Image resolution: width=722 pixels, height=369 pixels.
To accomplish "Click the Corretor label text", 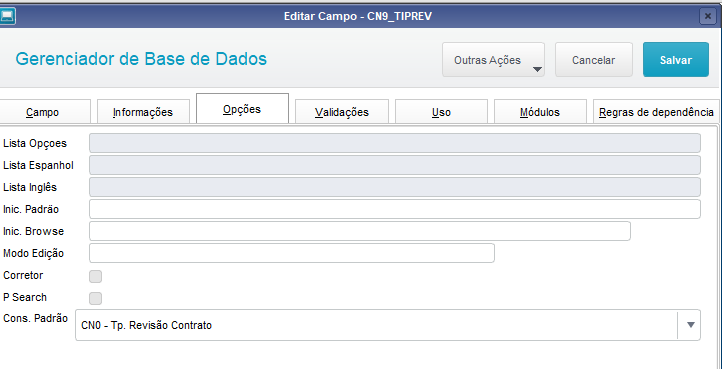I will [23, 275].
